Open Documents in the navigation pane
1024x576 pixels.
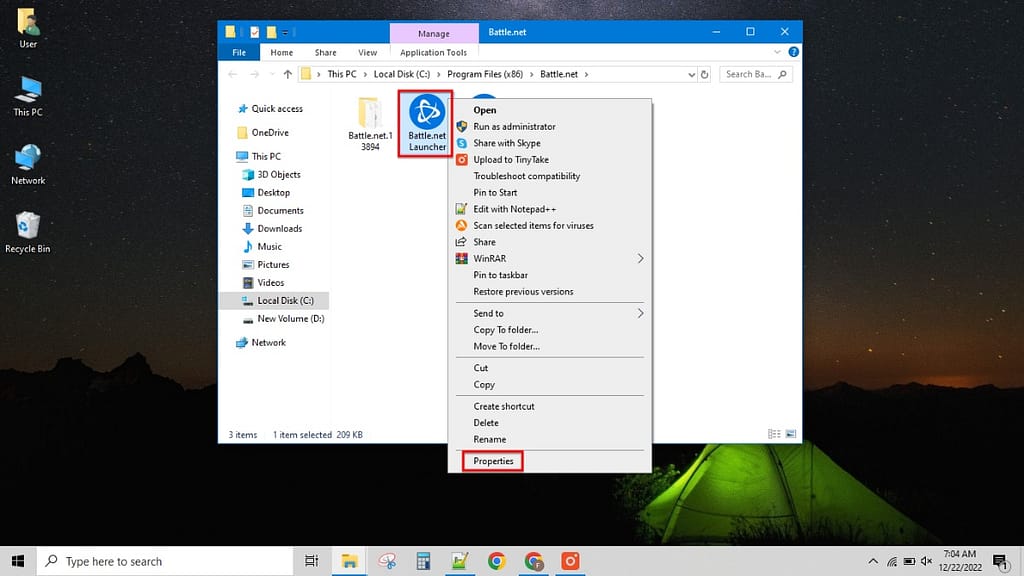[x=280, y=210]
